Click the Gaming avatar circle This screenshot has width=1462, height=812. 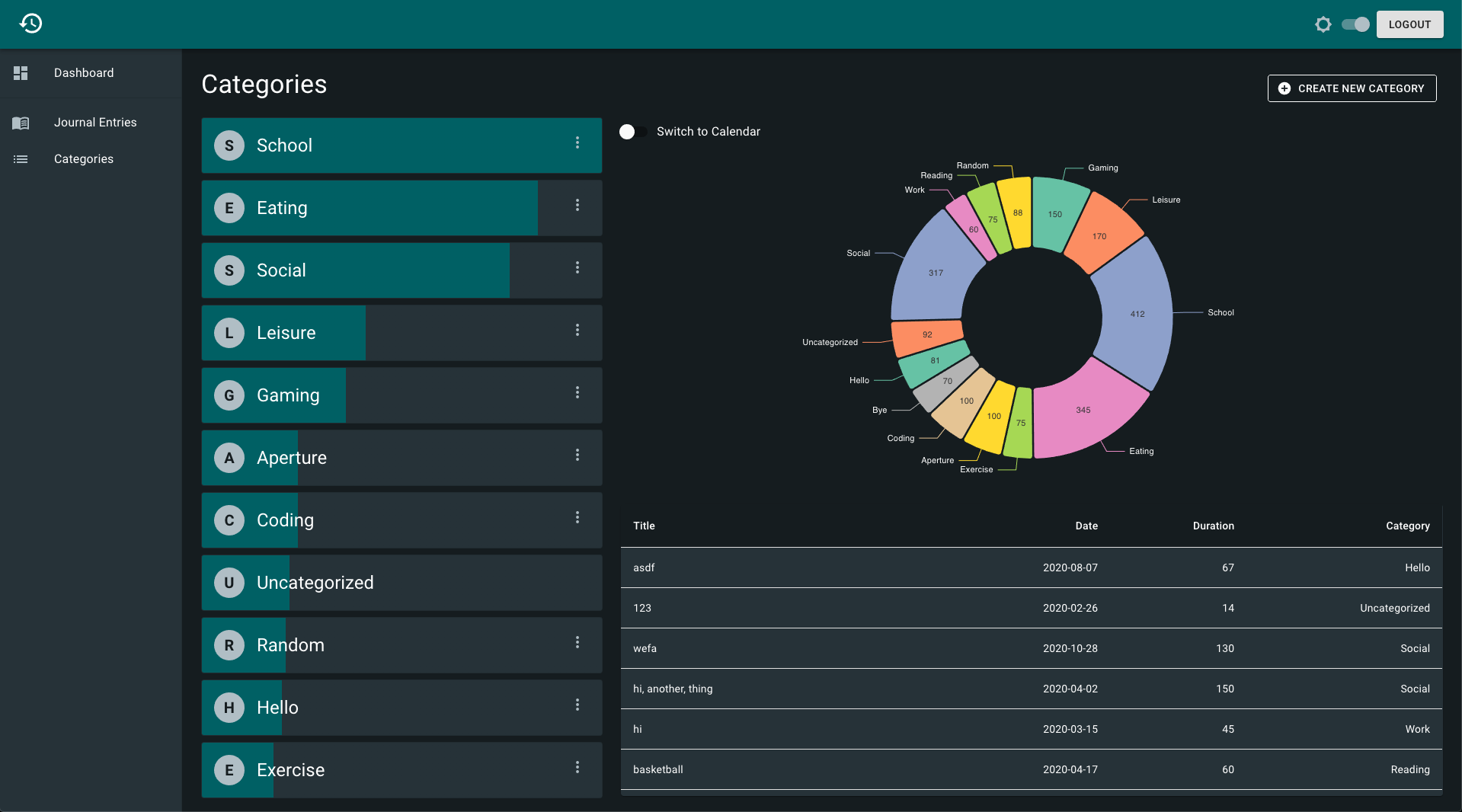[229, 395]
